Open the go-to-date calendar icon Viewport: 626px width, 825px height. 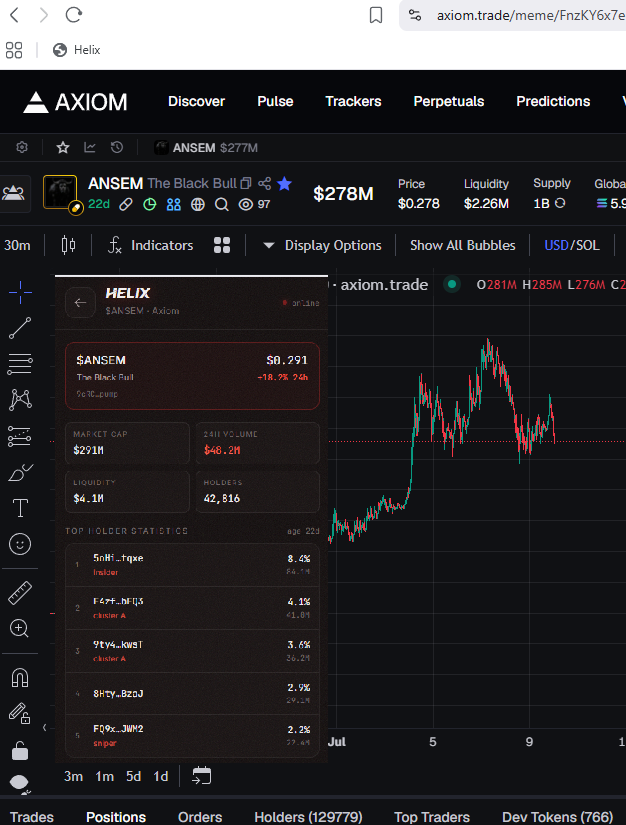pos(201,776)
